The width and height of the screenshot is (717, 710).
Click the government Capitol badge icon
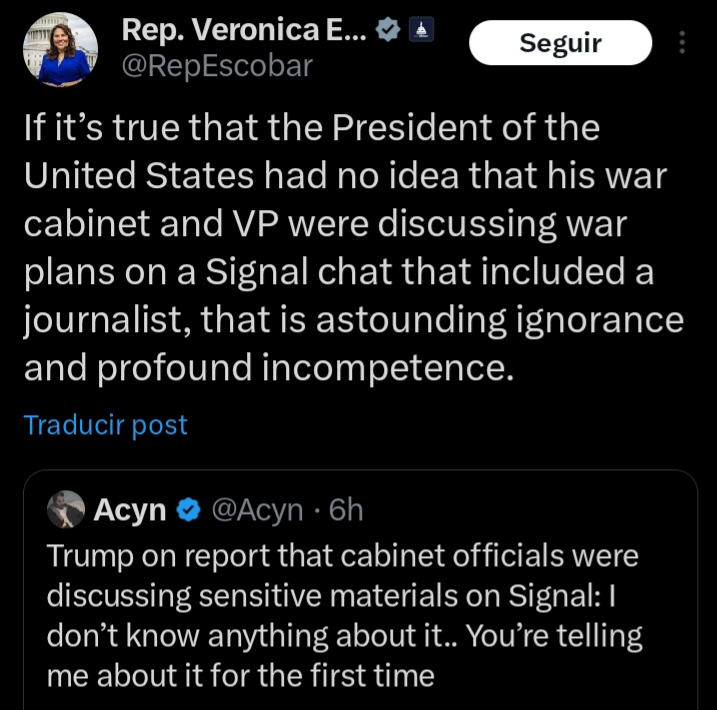click(420, 31)
